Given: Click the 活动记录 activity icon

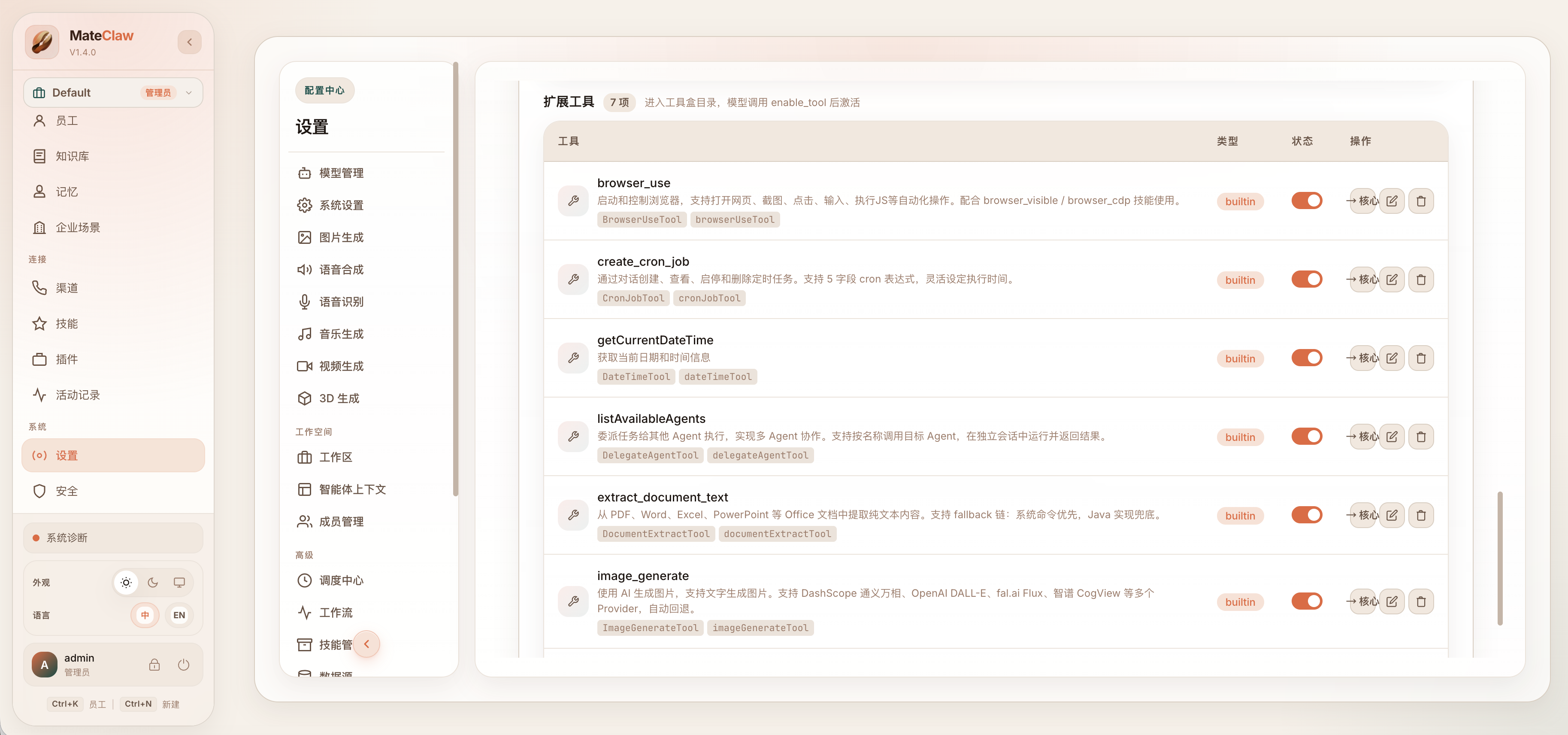Looking at the screenshot, I should [39, 395].
